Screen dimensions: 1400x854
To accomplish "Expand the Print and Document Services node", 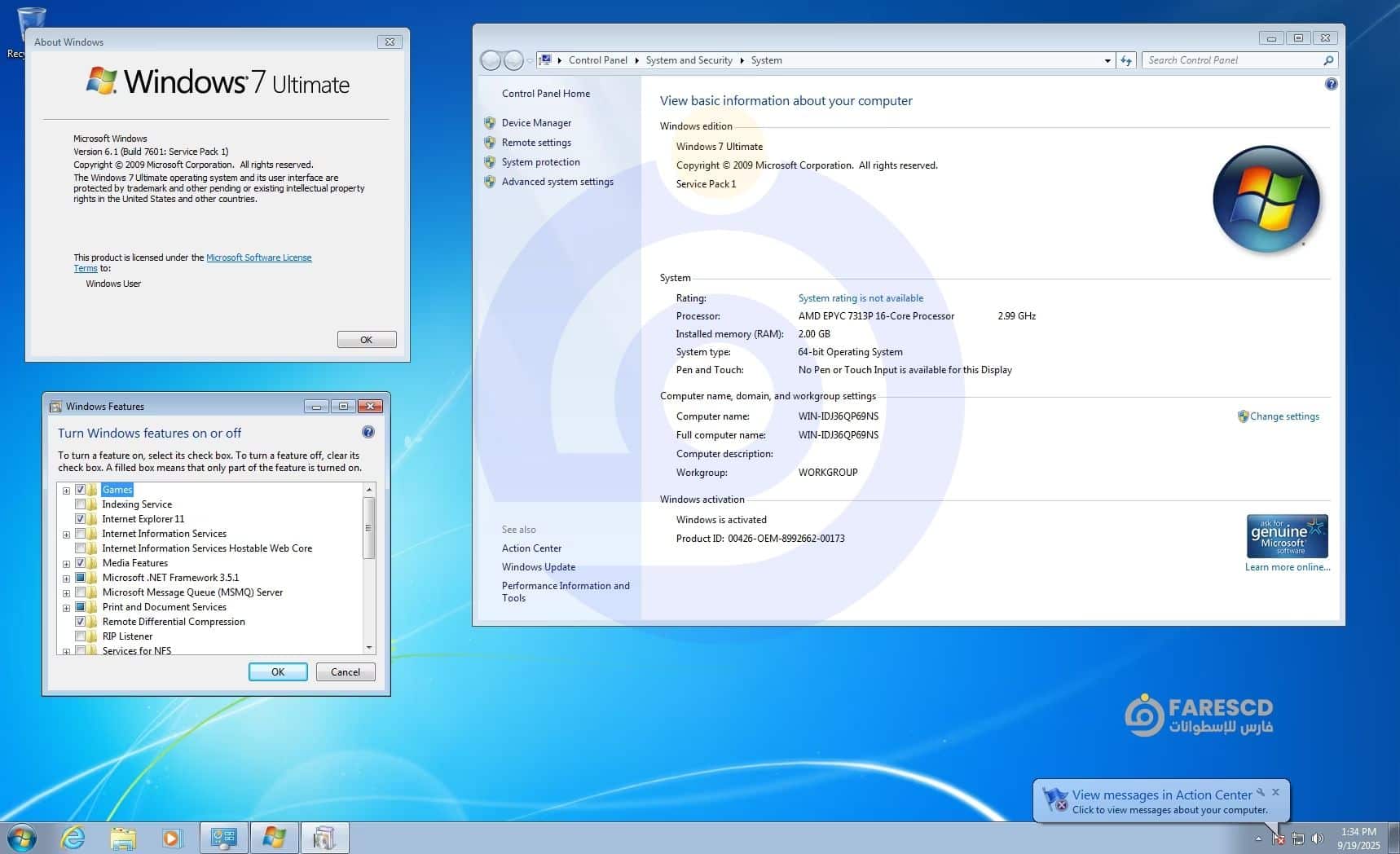I will click(66, 608).
